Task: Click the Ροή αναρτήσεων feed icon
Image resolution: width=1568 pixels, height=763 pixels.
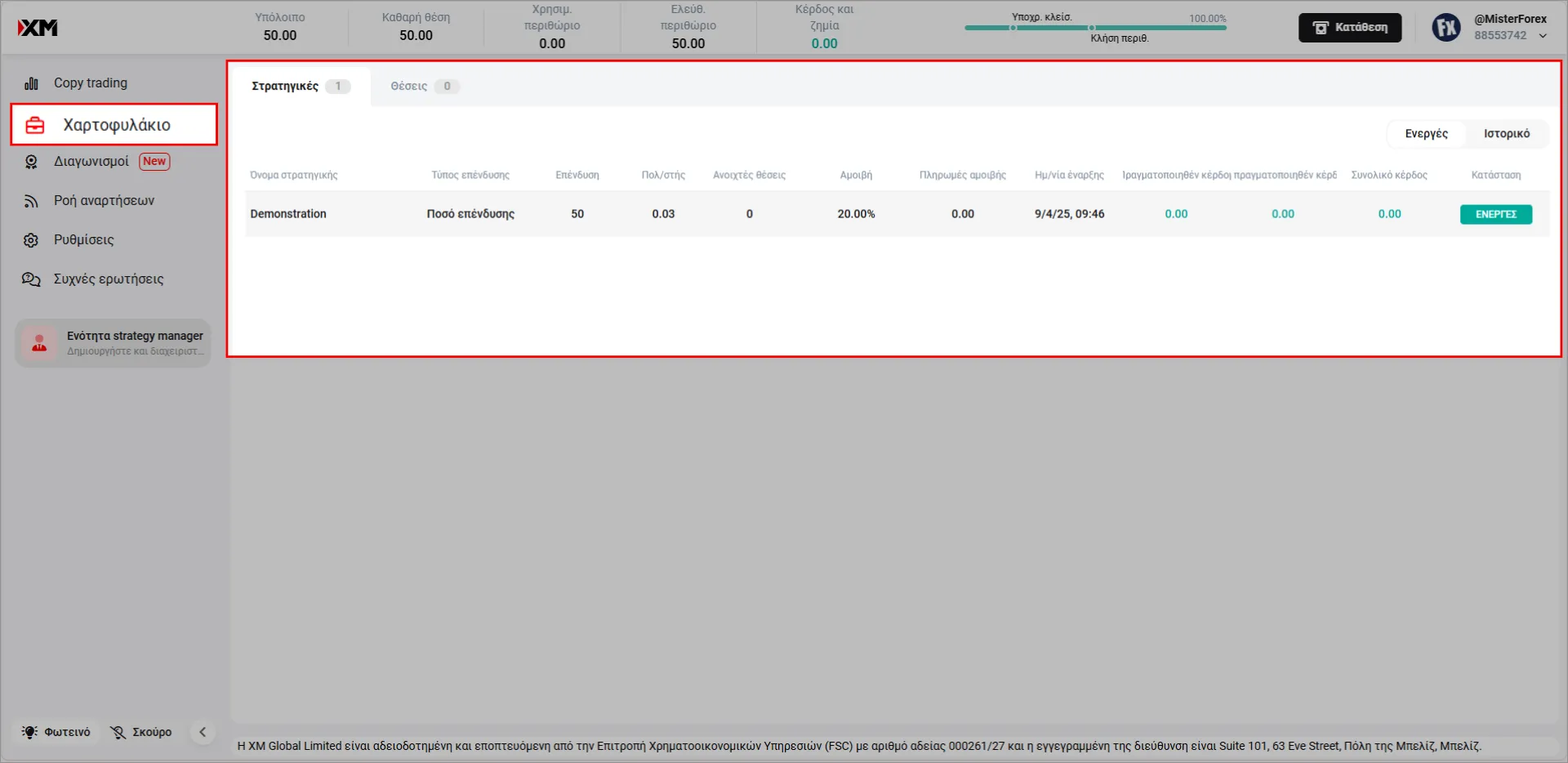Action: coord(31,201)
